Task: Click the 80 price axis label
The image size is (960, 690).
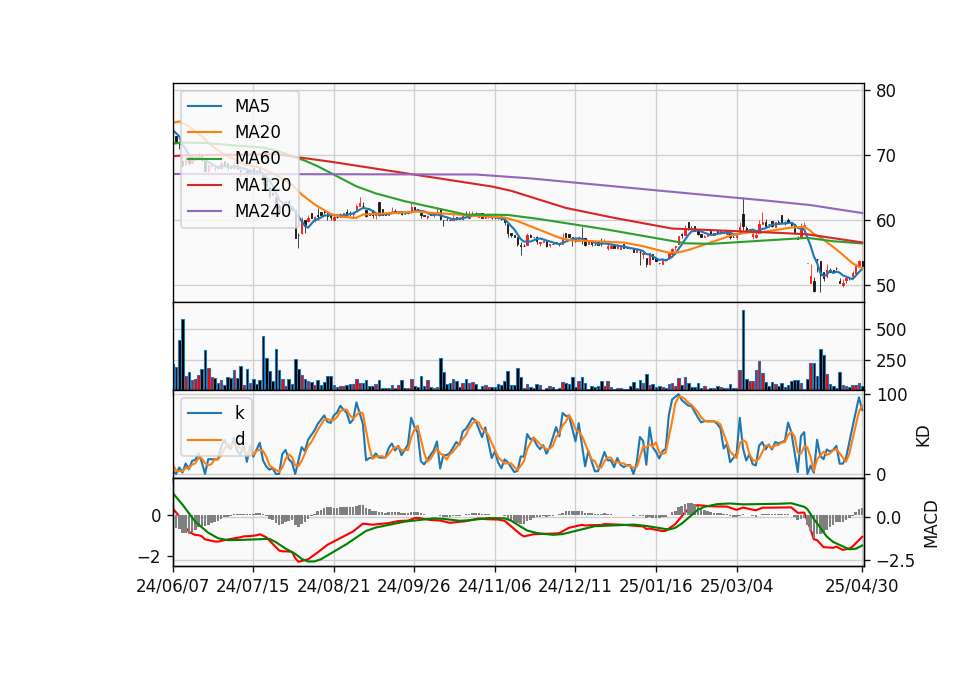Action: pyautogui.click(x=886, y=91)
